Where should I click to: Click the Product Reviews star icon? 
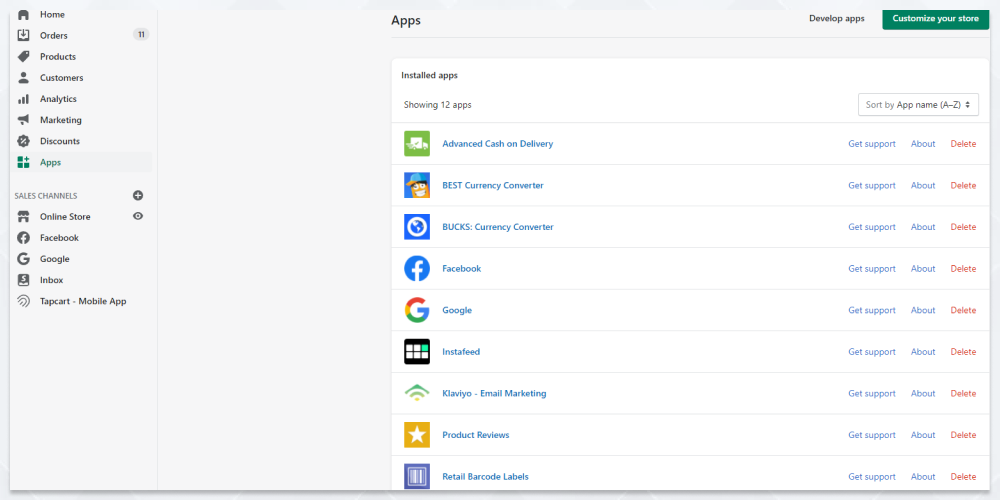pos(416,435)
